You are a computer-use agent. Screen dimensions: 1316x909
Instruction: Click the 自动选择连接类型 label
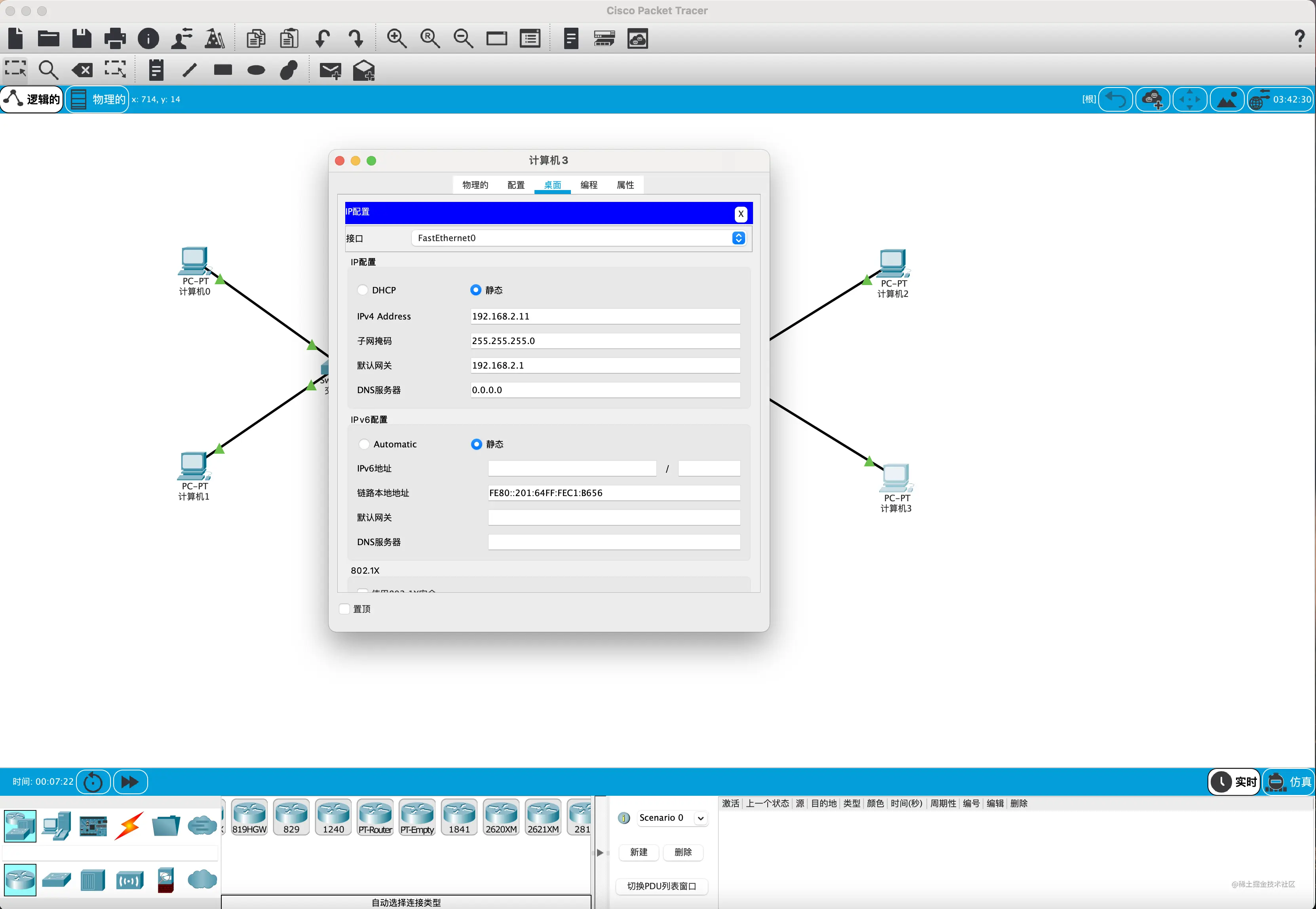click(x=406, y=902)
